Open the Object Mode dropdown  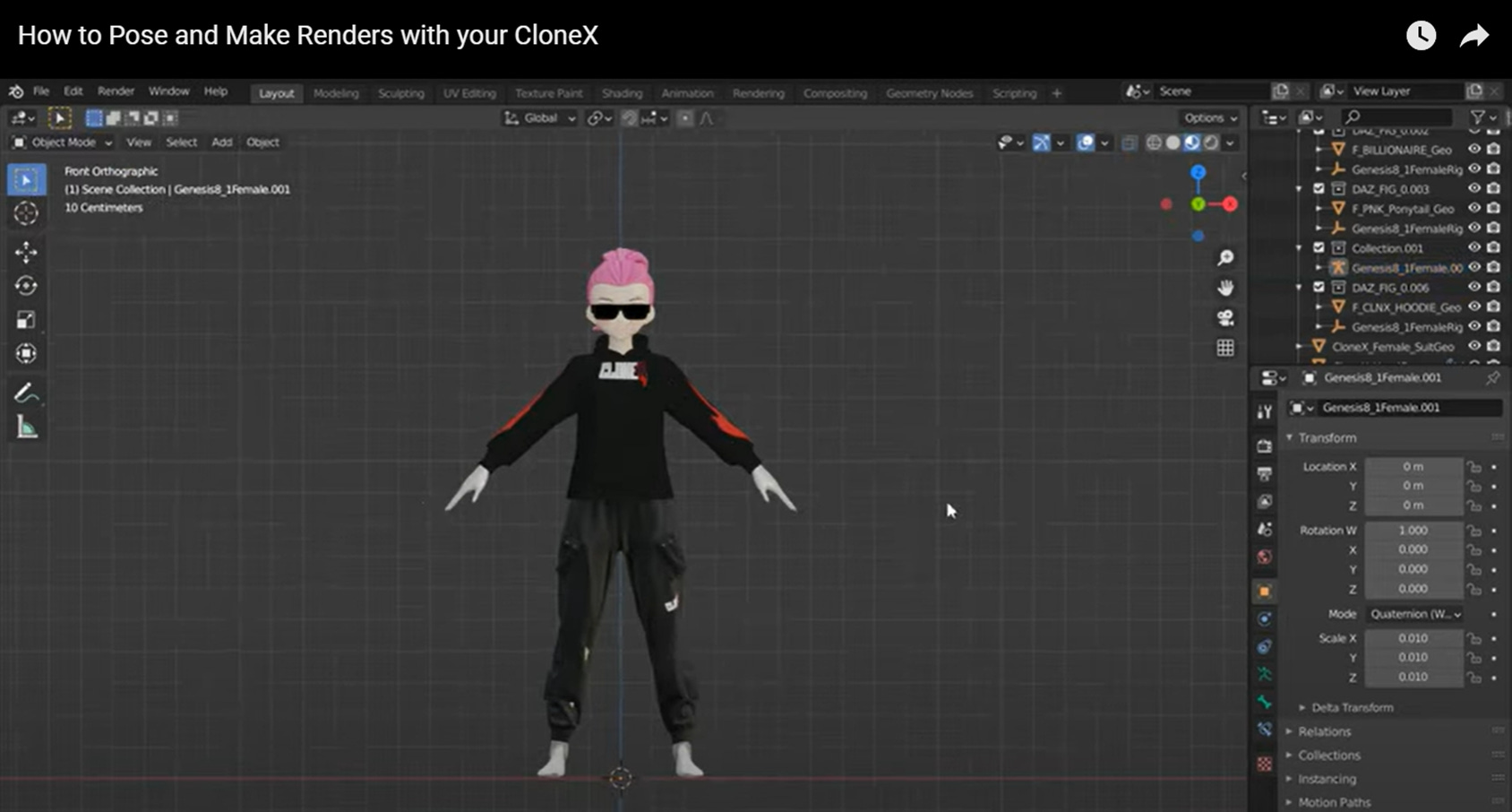pyautogui.click(x=62, y=143)
